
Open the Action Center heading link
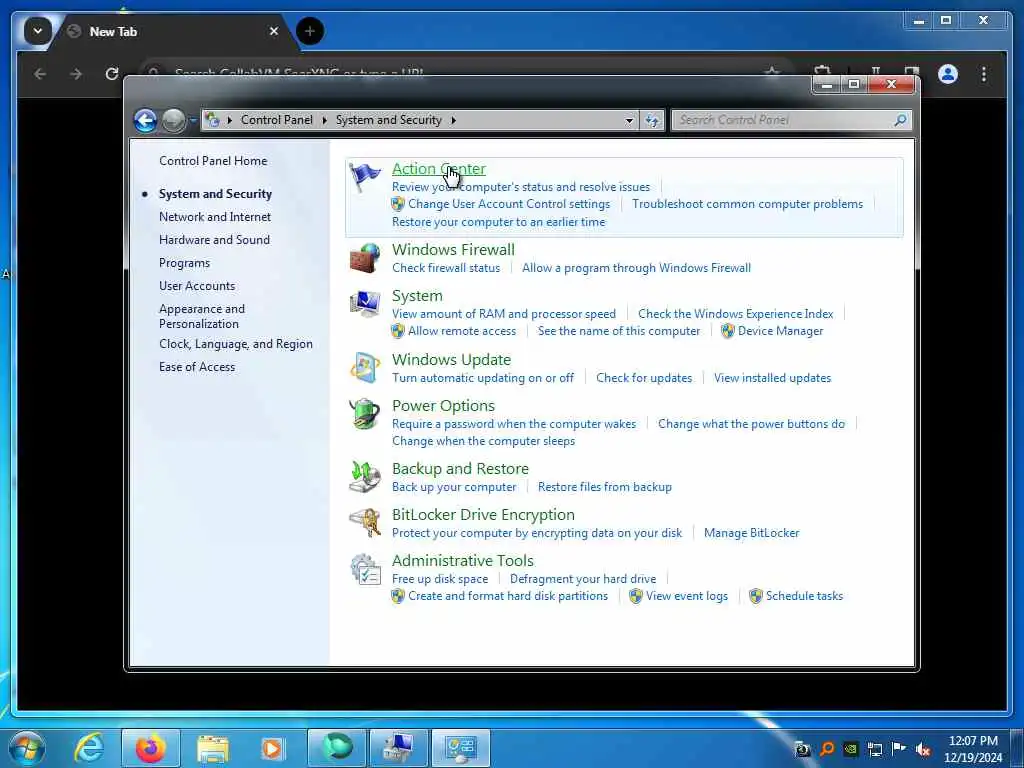(439, 168)
